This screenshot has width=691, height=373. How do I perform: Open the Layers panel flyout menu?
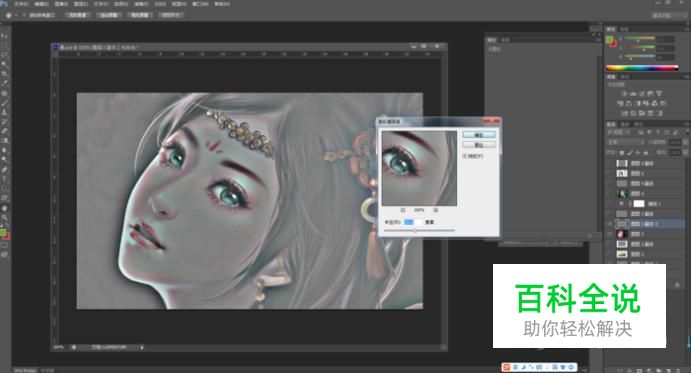click(x=686, y=124)
